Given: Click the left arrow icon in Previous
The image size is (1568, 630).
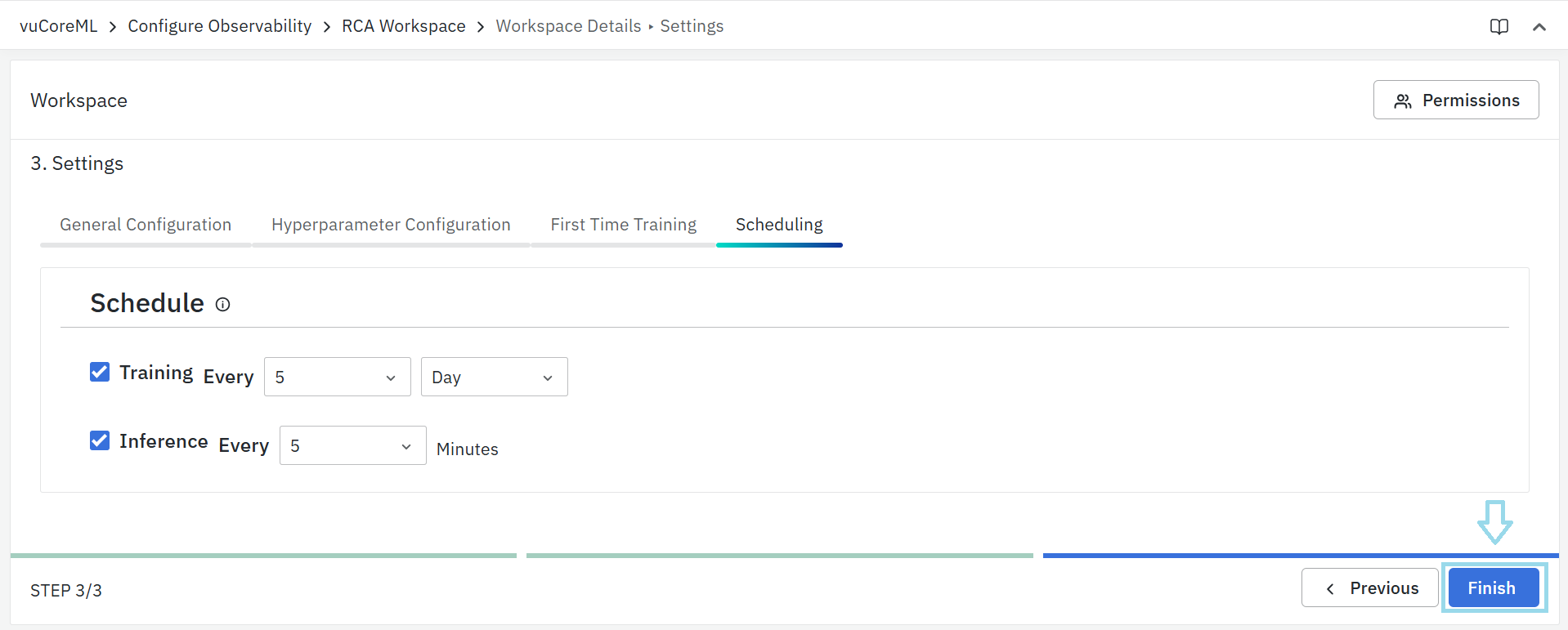Looking at the screenshot, I should tap(1330, 588).
